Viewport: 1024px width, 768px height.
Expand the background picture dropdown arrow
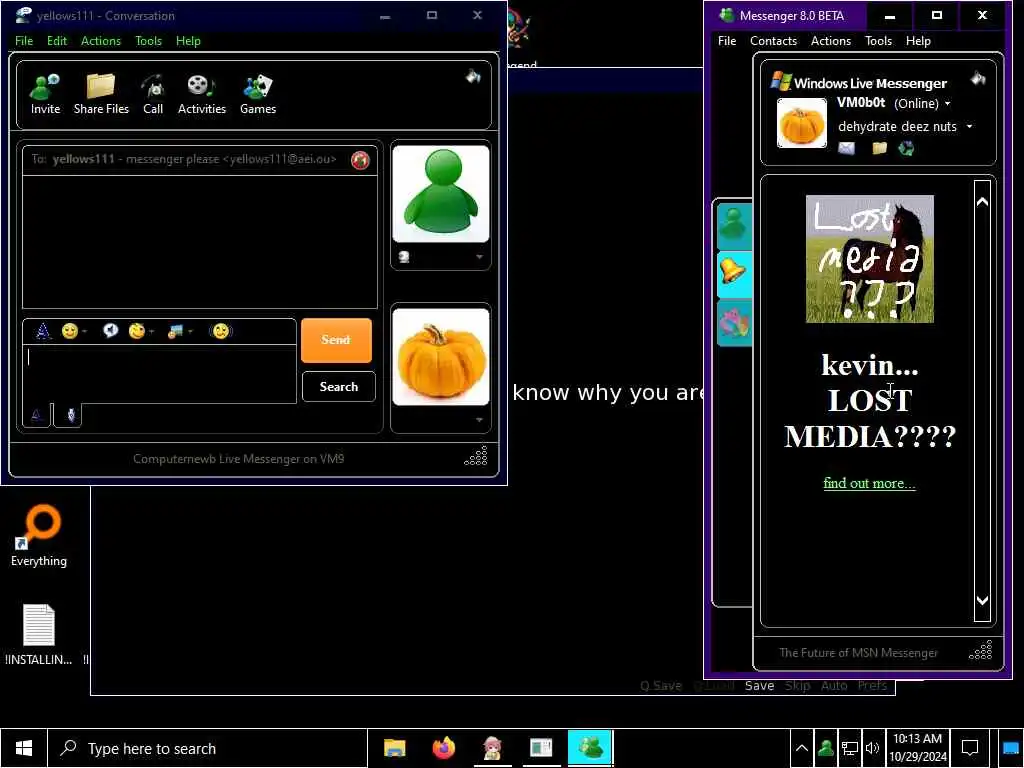pyautogui.click(x=191, y=332)
